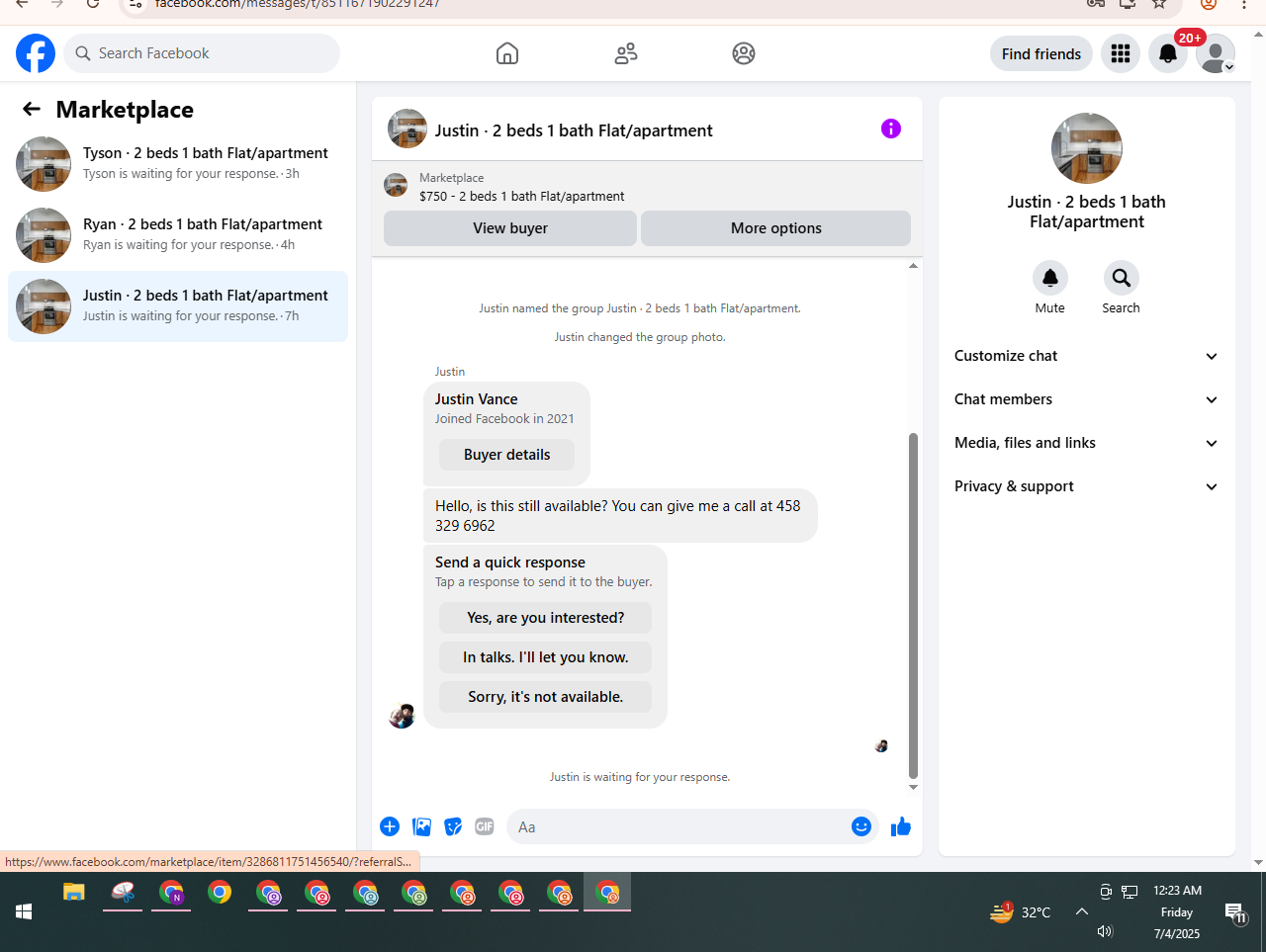The height and width of the screenshot is (952, 1266).
Task: Show hidden system tray icons chevron
Action: coord(1081,911)
